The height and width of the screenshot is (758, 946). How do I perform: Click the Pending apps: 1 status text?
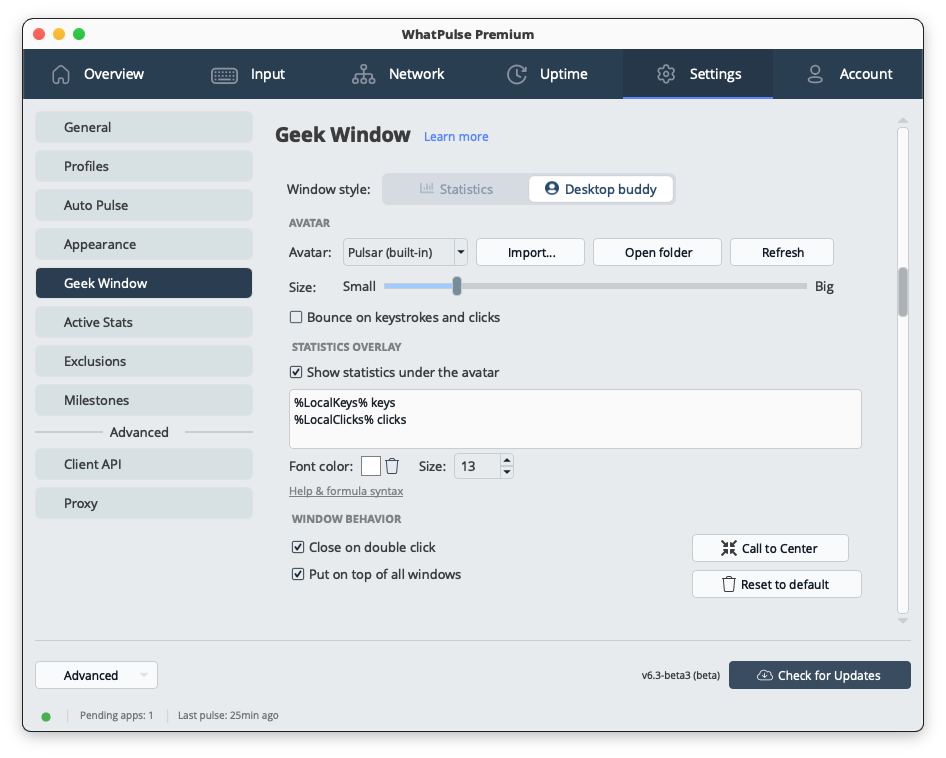click(x=116, y=716)
